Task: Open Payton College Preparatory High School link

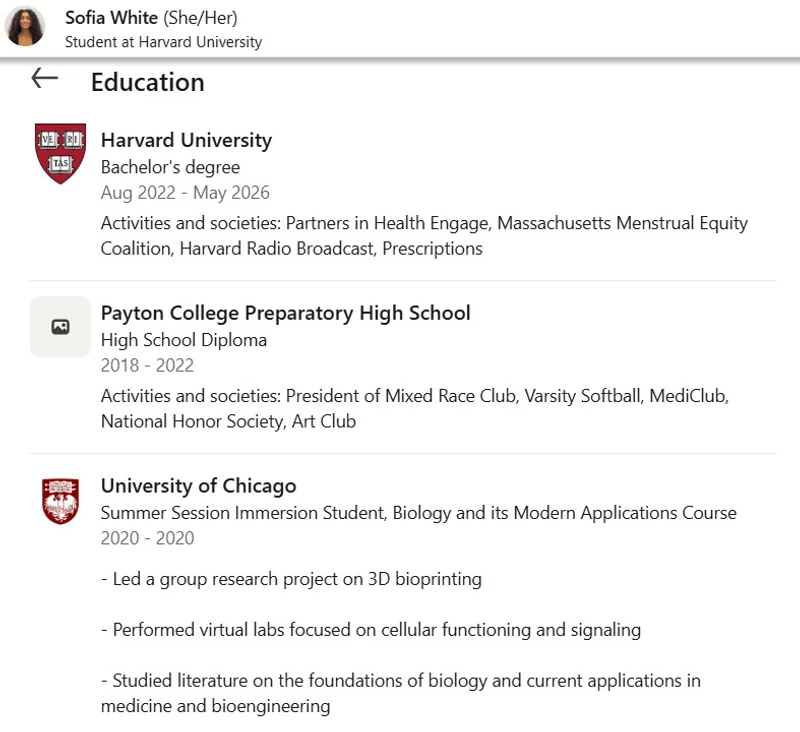Action: point(285,313)
